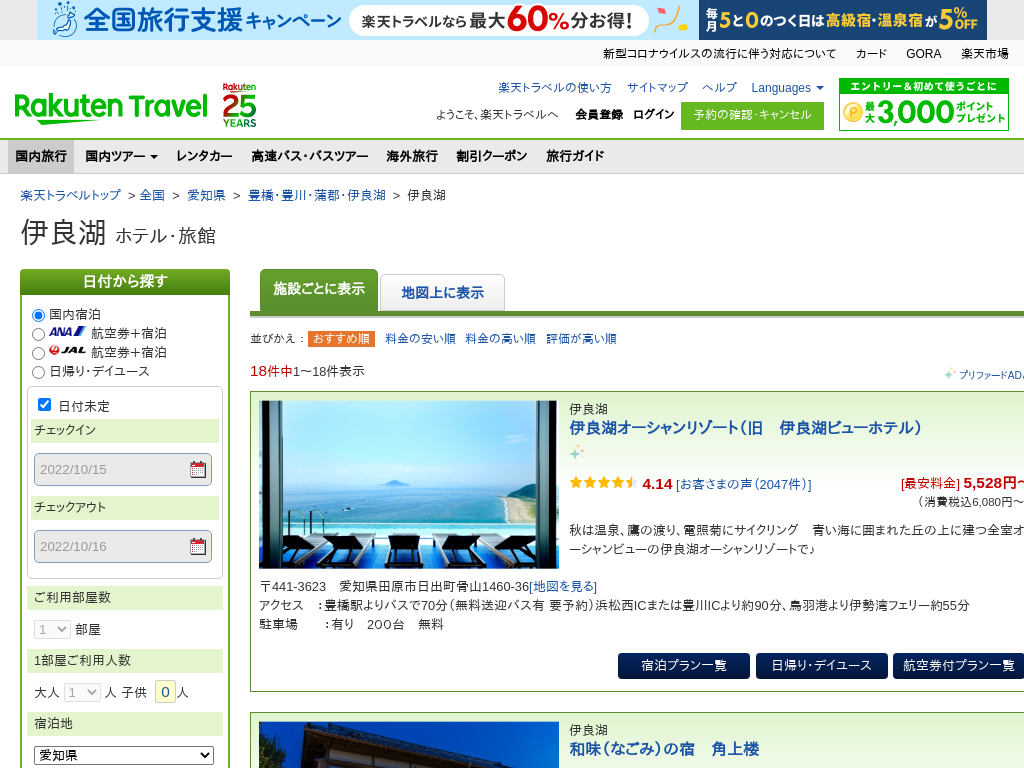Open 和味(なごみ)の宿 角上楼 link
Viewport: 1024px width, 768px height.
pos(664,749)
